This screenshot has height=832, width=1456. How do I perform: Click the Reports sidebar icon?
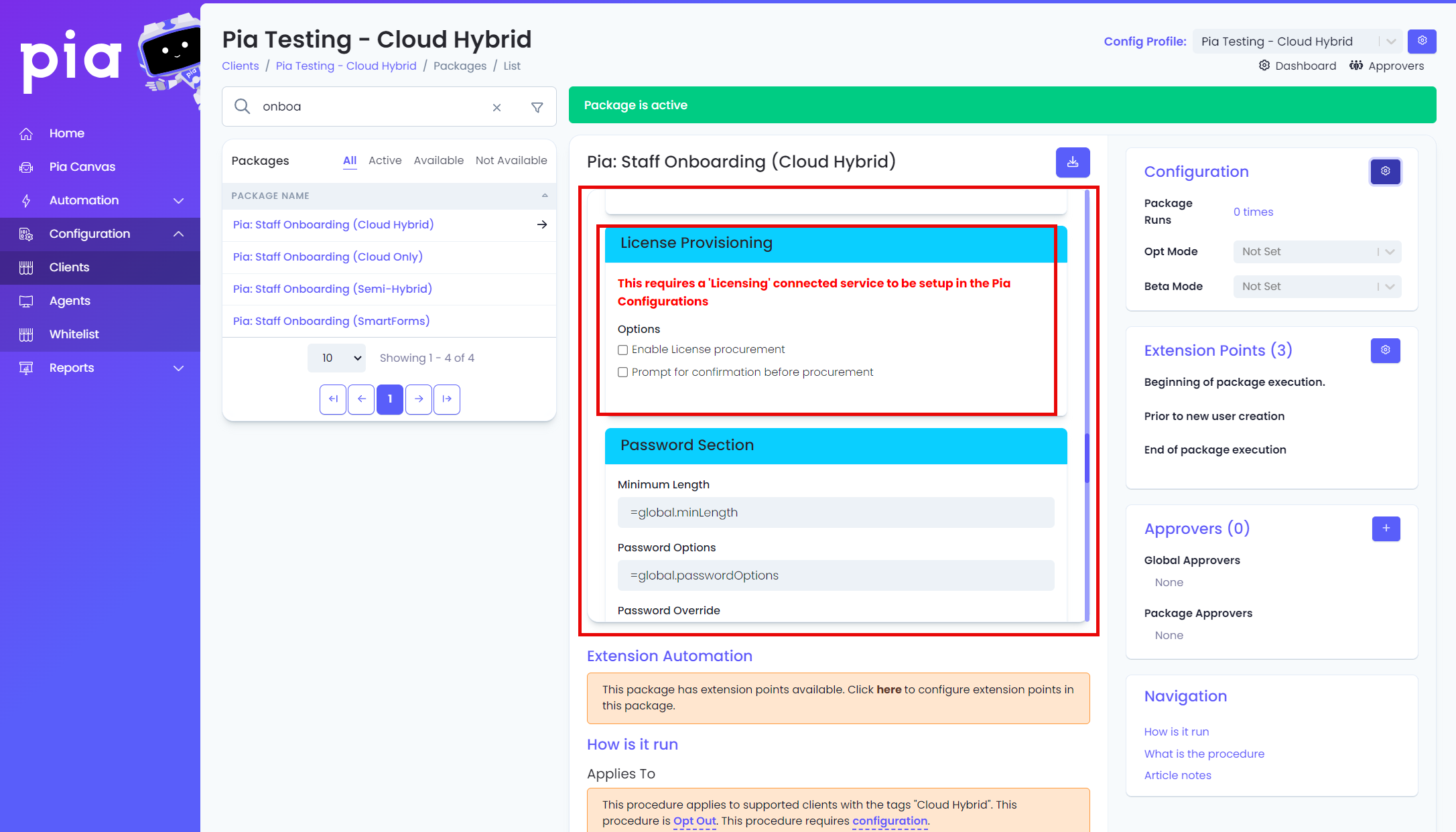click(26, 368)
